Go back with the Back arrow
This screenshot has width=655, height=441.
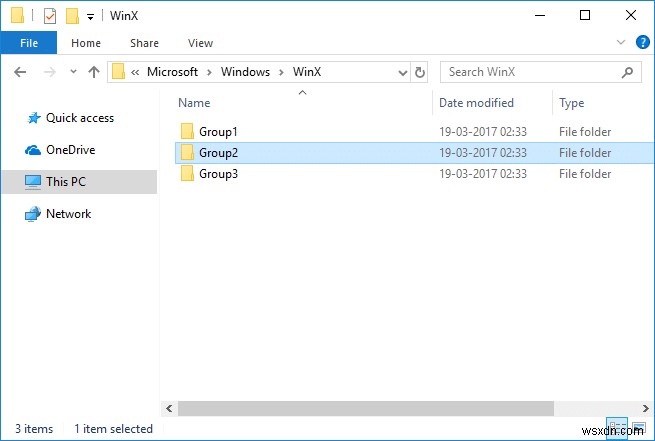click(x=21, y=72)
